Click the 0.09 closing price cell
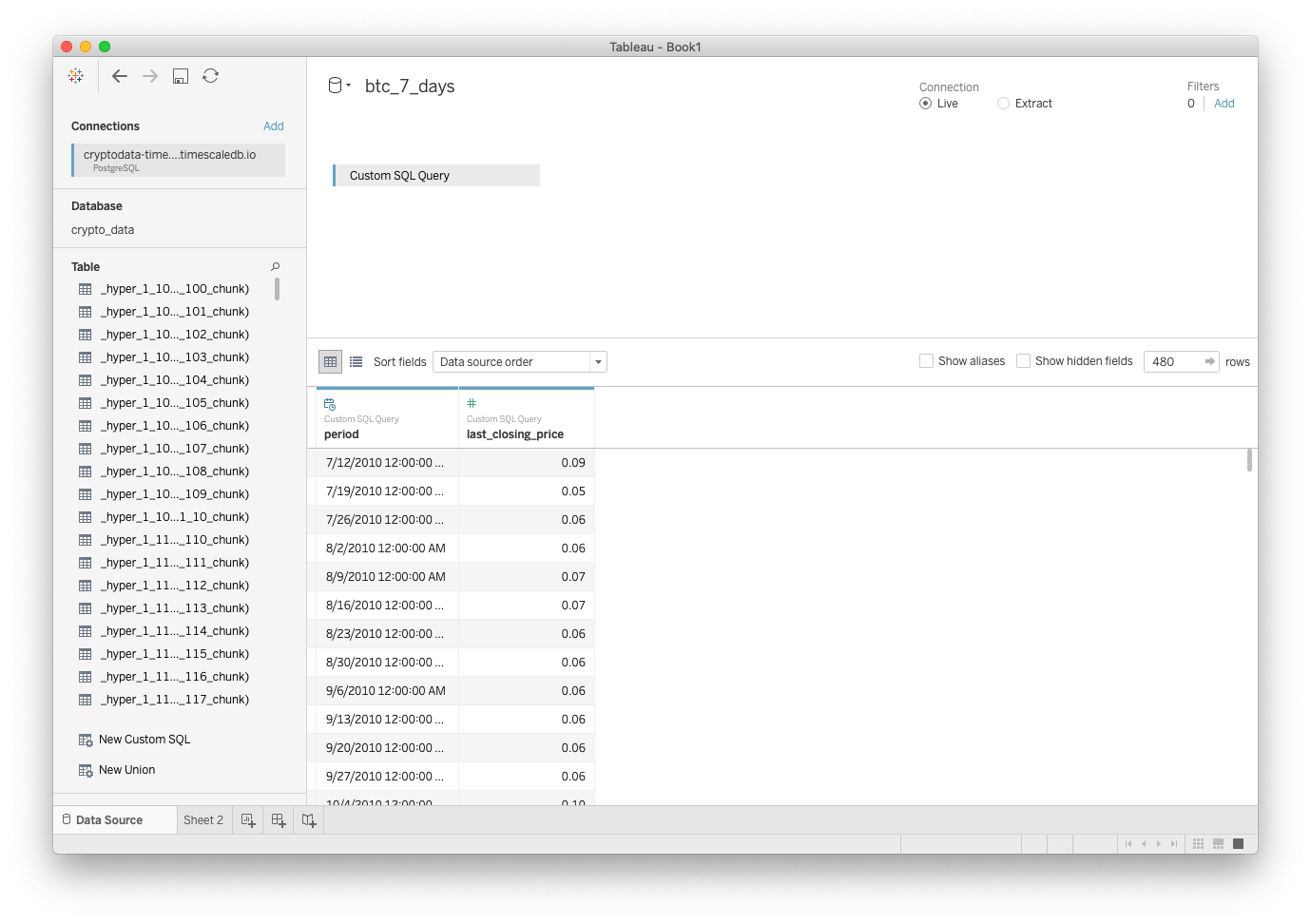 527,463
